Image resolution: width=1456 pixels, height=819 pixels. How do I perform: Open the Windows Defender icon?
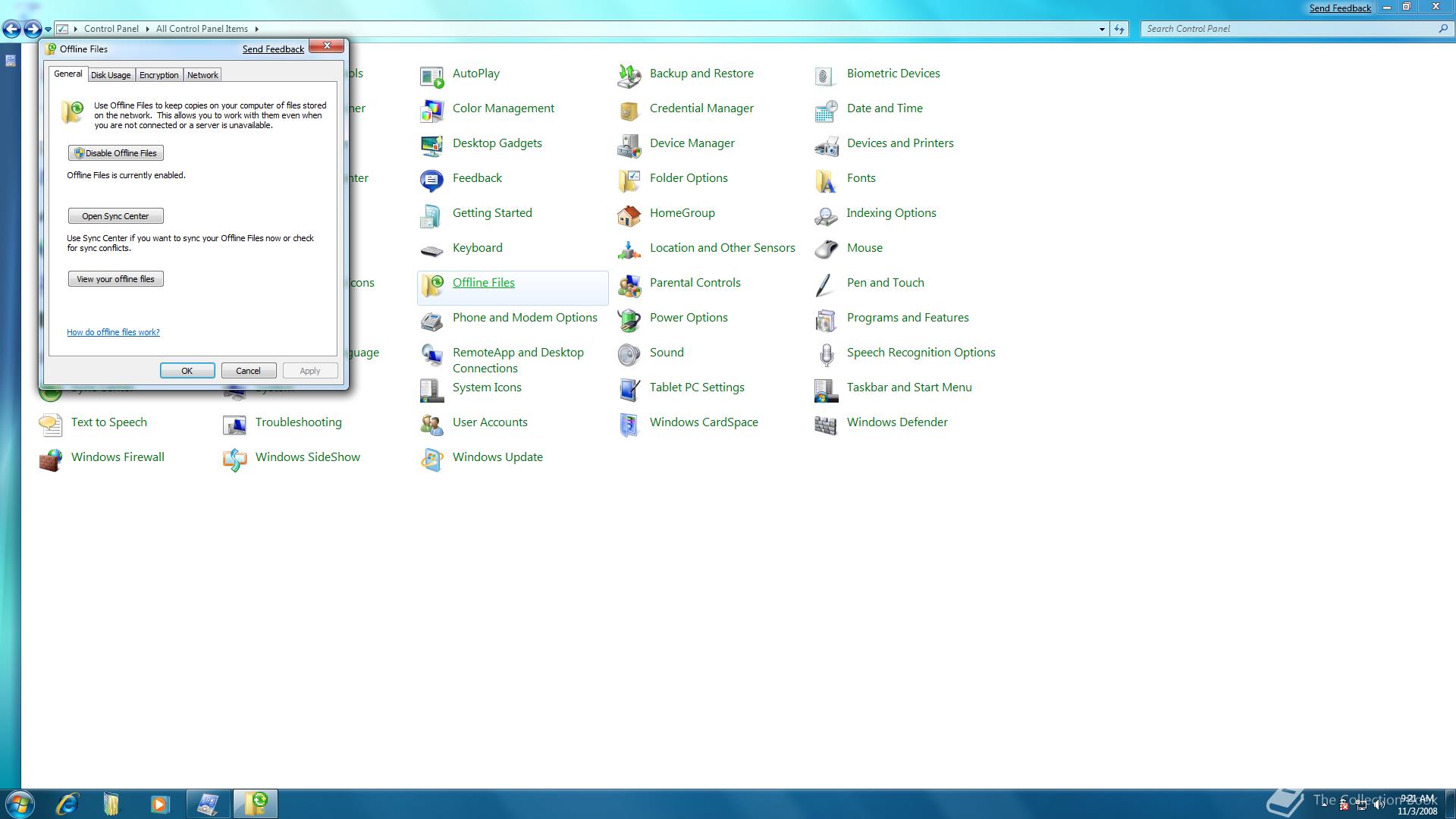coord(826,424)
